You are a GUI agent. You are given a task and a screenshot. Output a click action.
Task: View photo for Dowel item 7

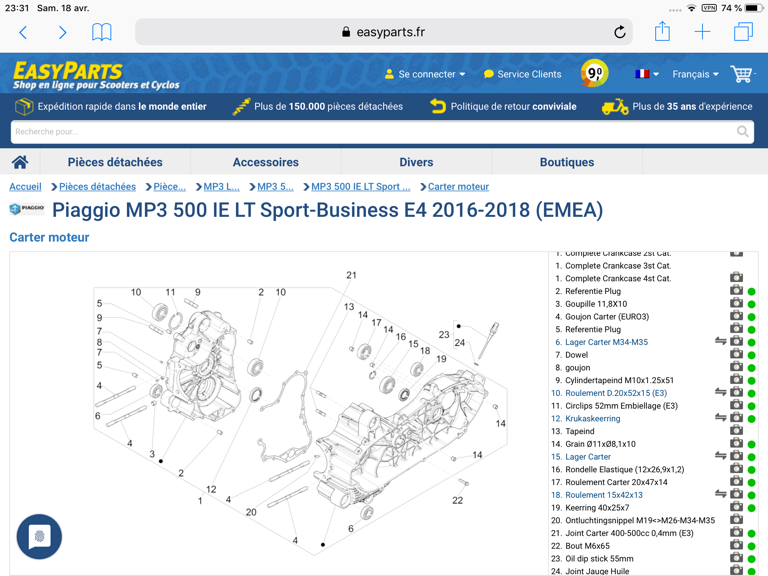click(736, 354)
